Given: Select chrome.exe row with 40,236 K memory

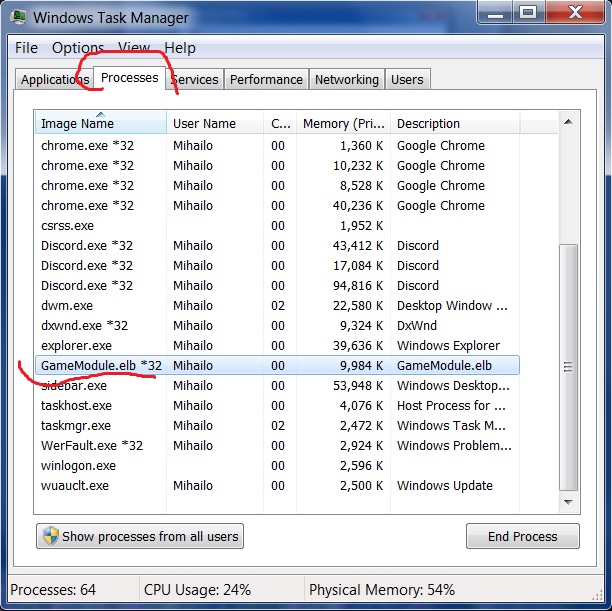Looking at the screenshot, I should pos(277,205).
